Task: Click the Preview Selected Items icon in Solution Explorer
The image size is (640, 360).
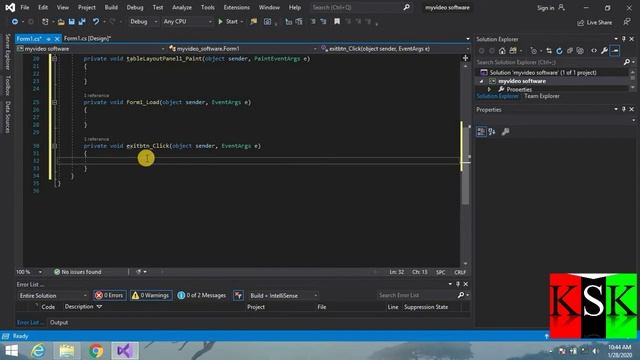Action: 615,51
